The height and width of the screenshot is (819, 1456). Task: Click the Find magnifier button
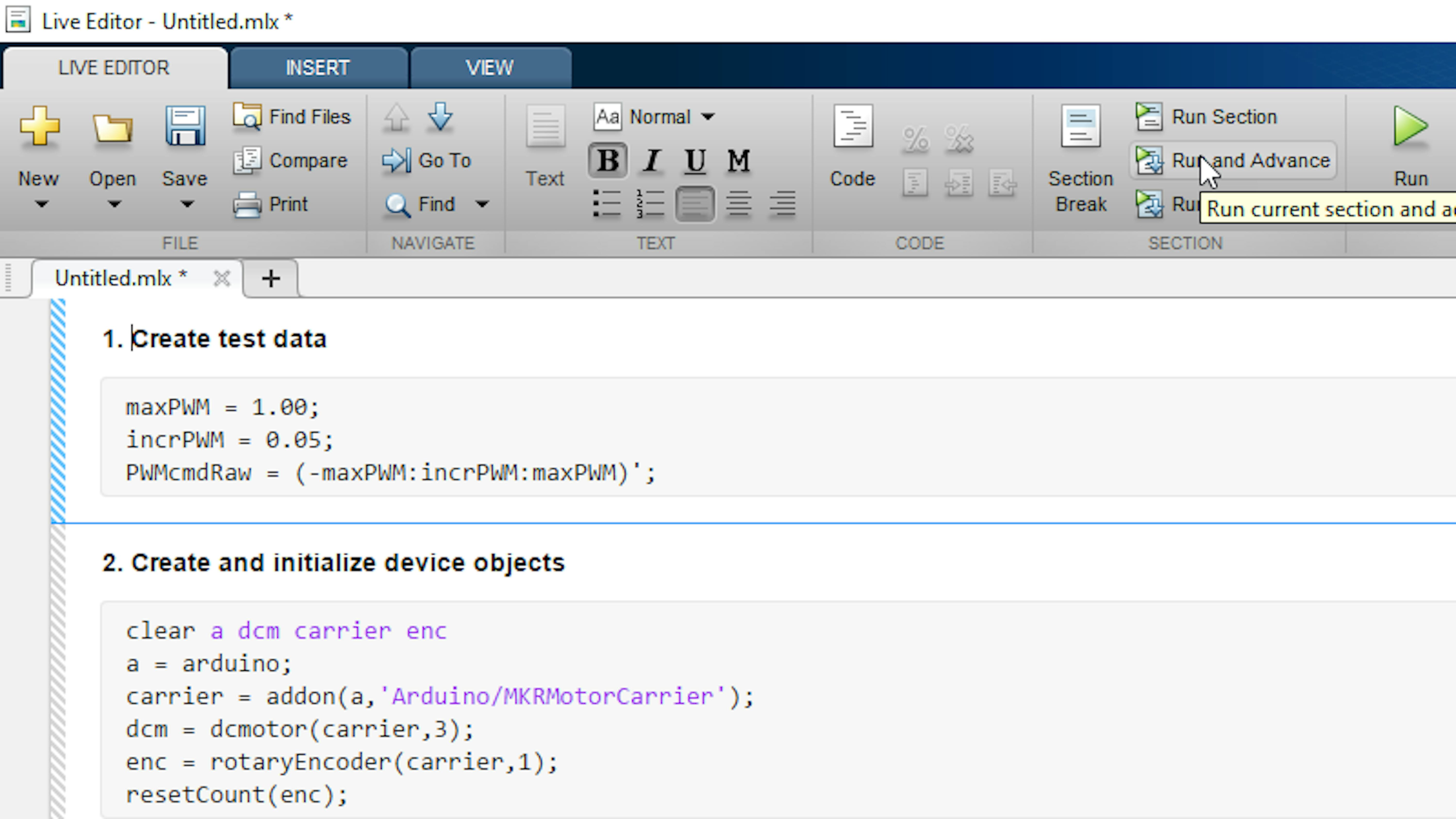click(420, 204)
